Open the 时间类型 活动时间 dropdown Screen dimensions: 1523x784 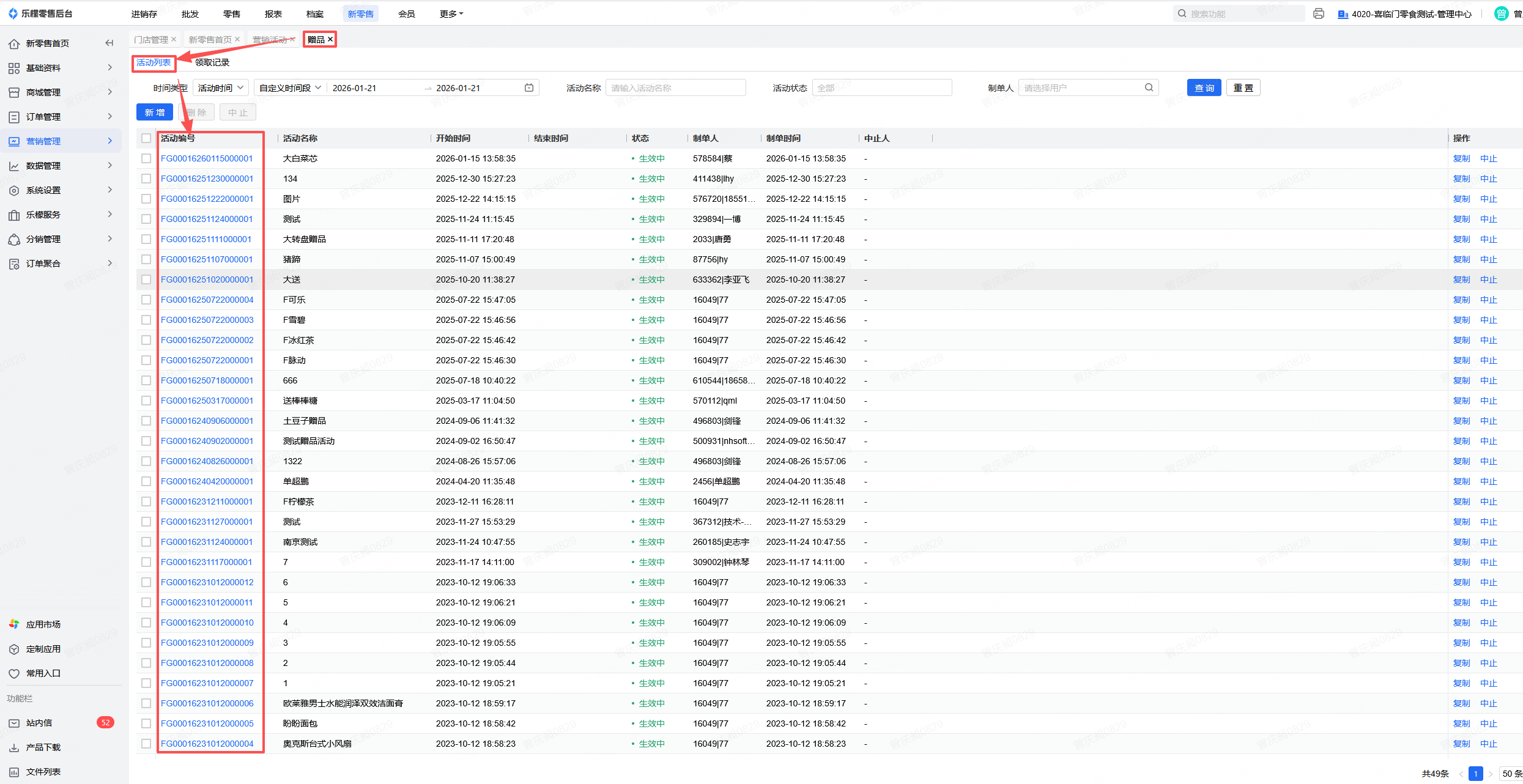click(x=221, y=88)
